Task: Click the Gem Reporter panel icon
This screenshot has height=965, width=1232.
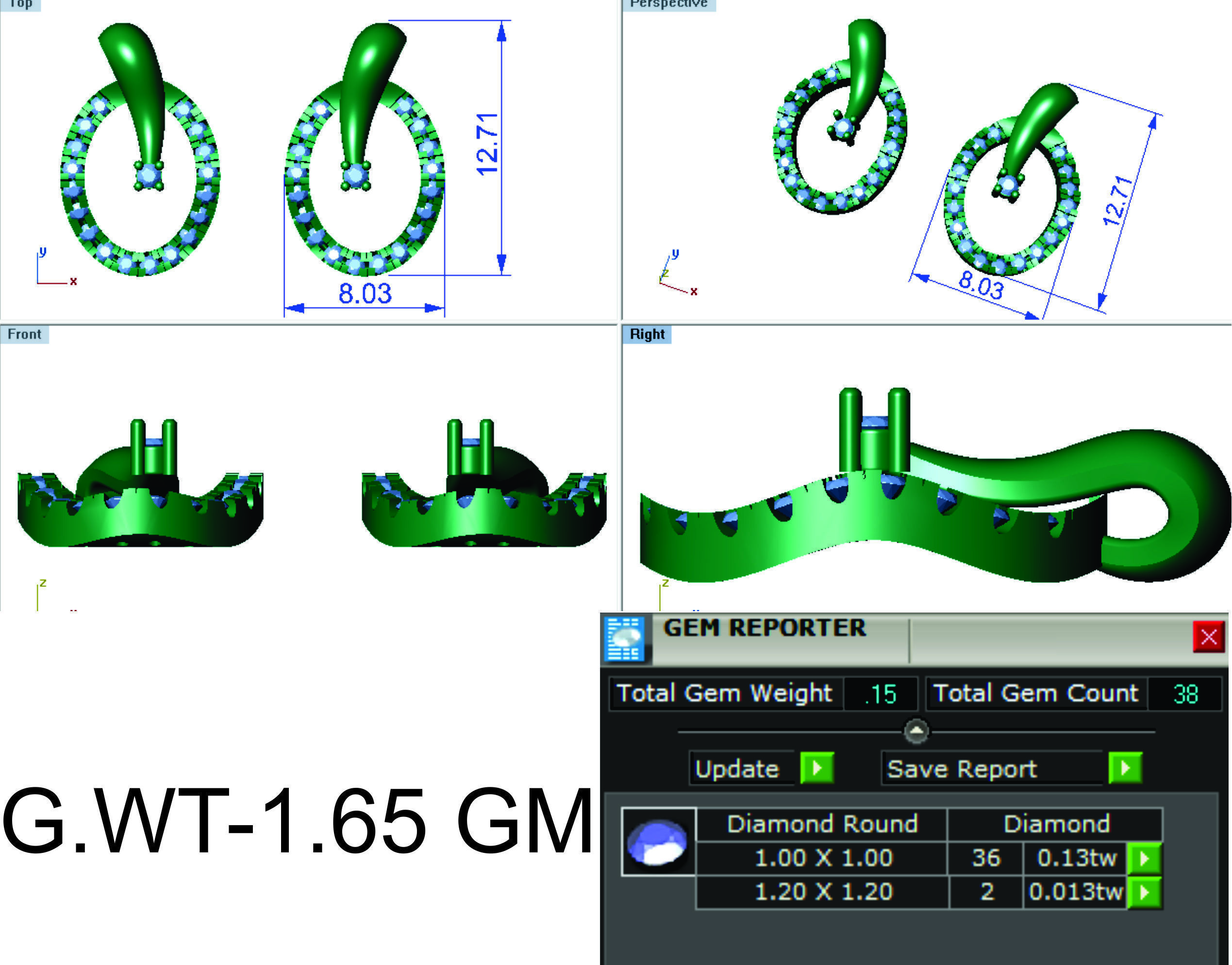Action: pos(624,639)
